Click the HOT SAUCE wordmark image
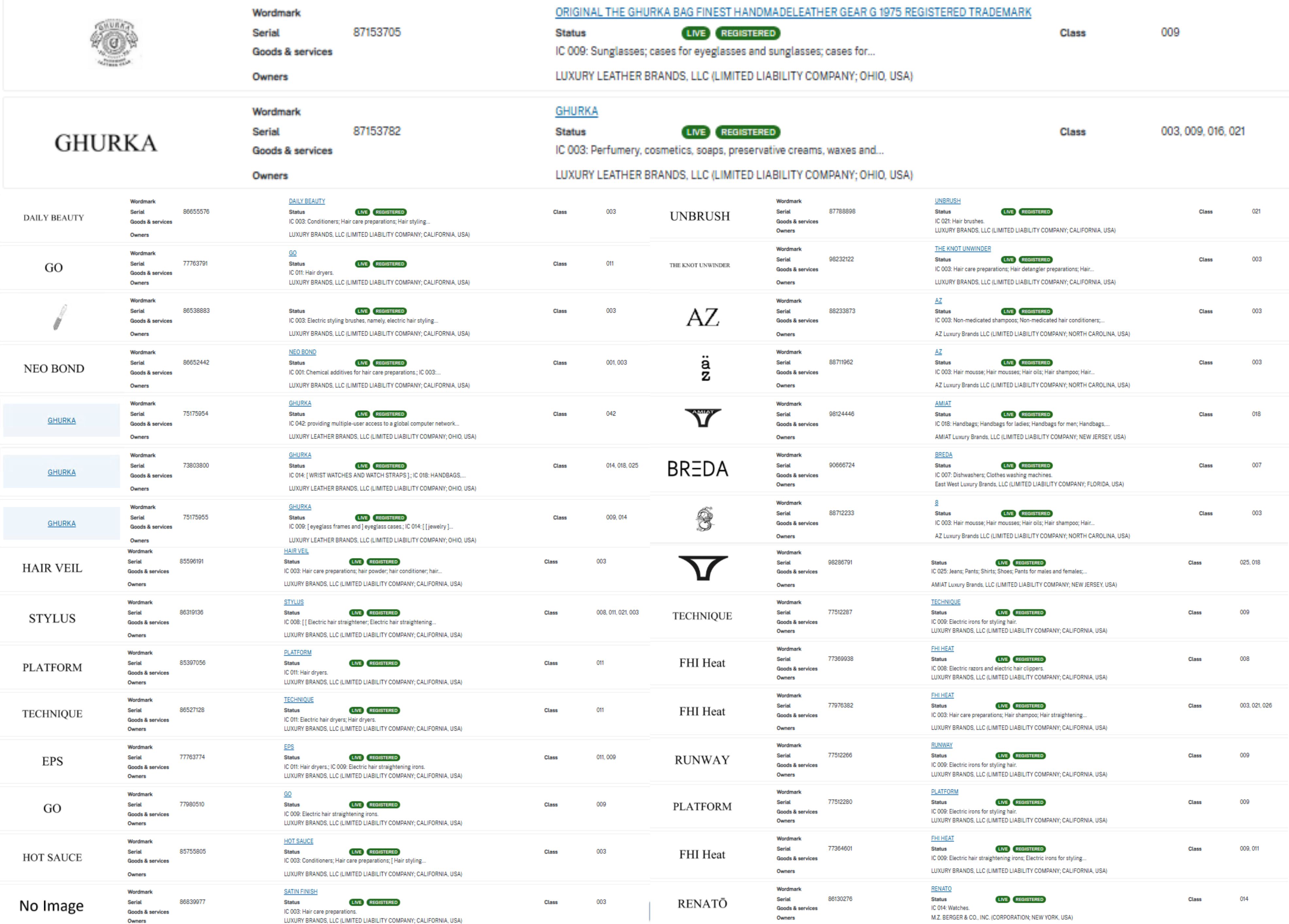The image size is (1289, 924). point(52,858)
